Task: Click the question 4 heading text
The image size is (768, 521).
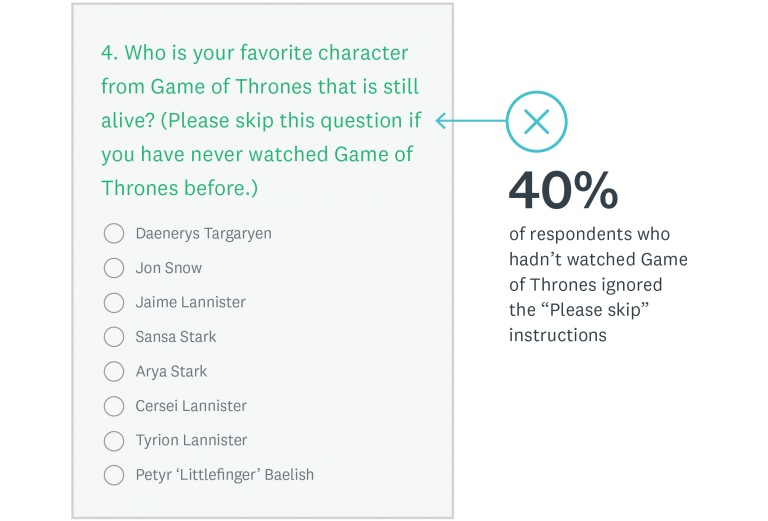Action: [260, 120]
